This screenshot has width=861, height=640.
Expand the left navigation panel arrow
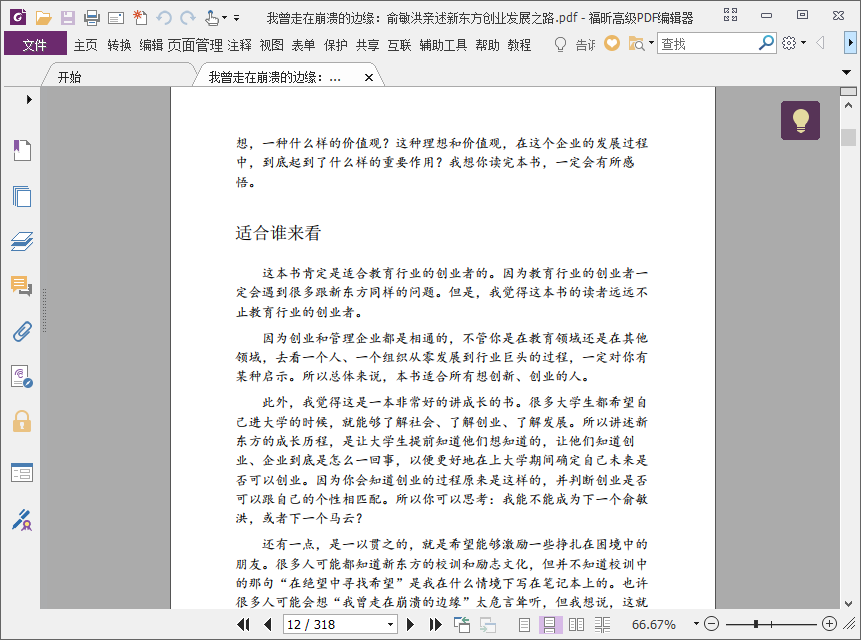click(x=29, y=99)
